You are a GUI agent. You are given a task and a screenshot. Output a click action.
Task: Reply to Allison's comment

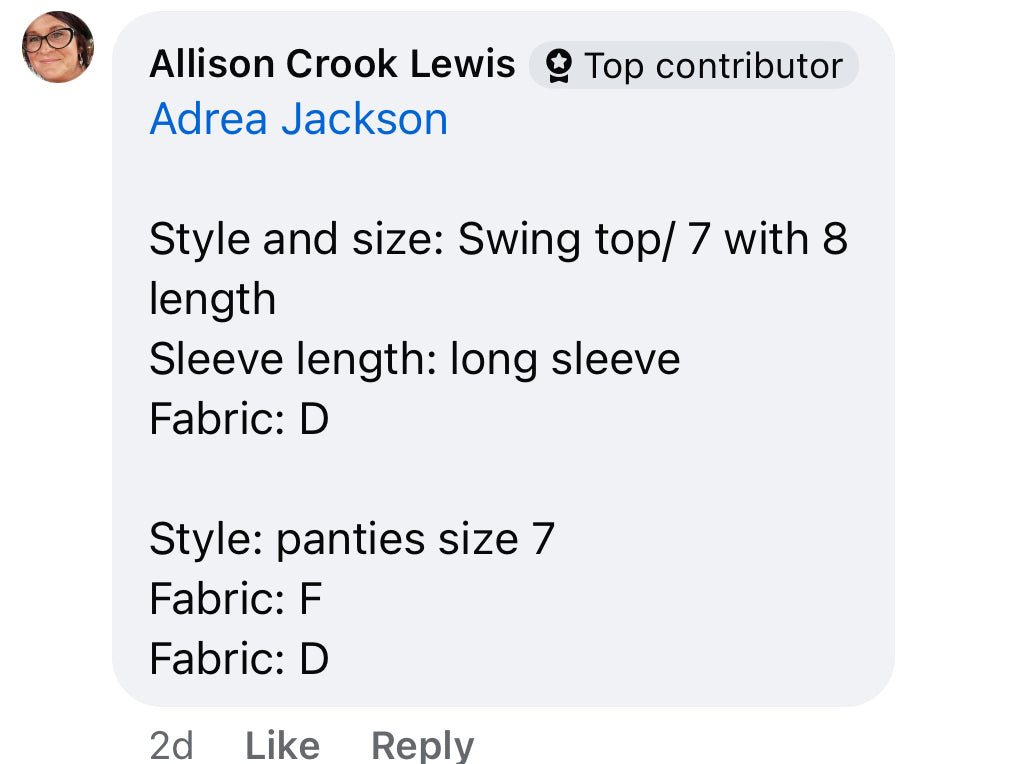pyautogui.click(x=422, y=745)
